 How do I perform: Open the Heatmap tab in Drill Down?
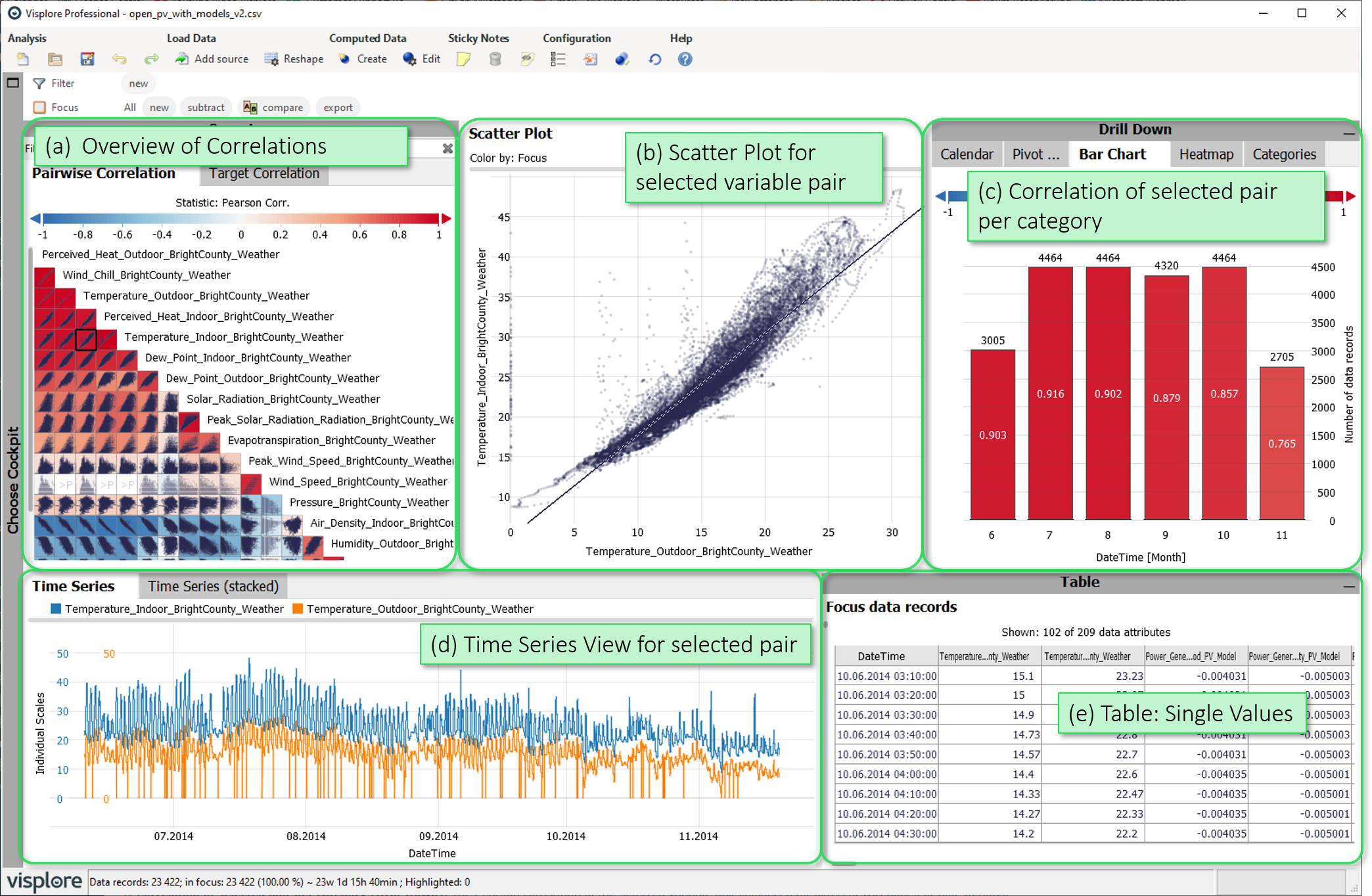(1206, 154)
